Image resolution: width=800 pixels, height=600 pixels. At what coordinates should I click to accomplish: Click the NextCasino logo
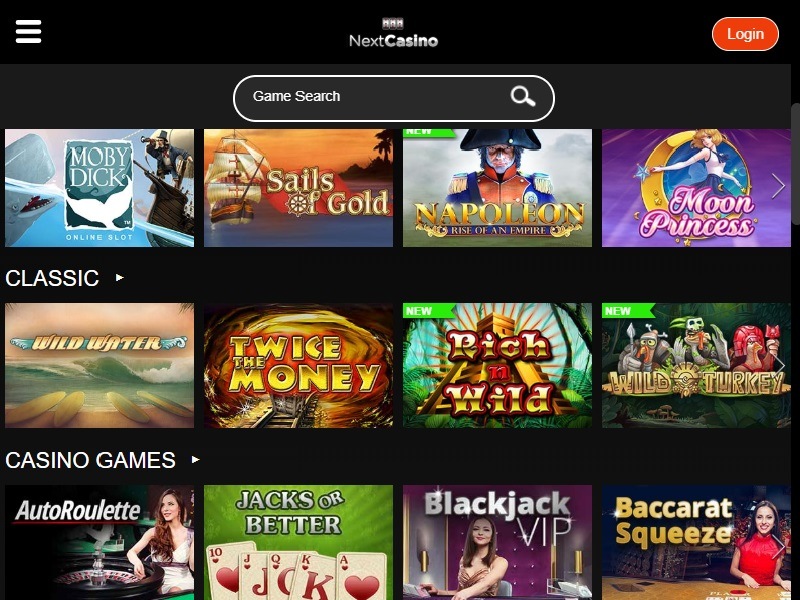tap(393, 33)
